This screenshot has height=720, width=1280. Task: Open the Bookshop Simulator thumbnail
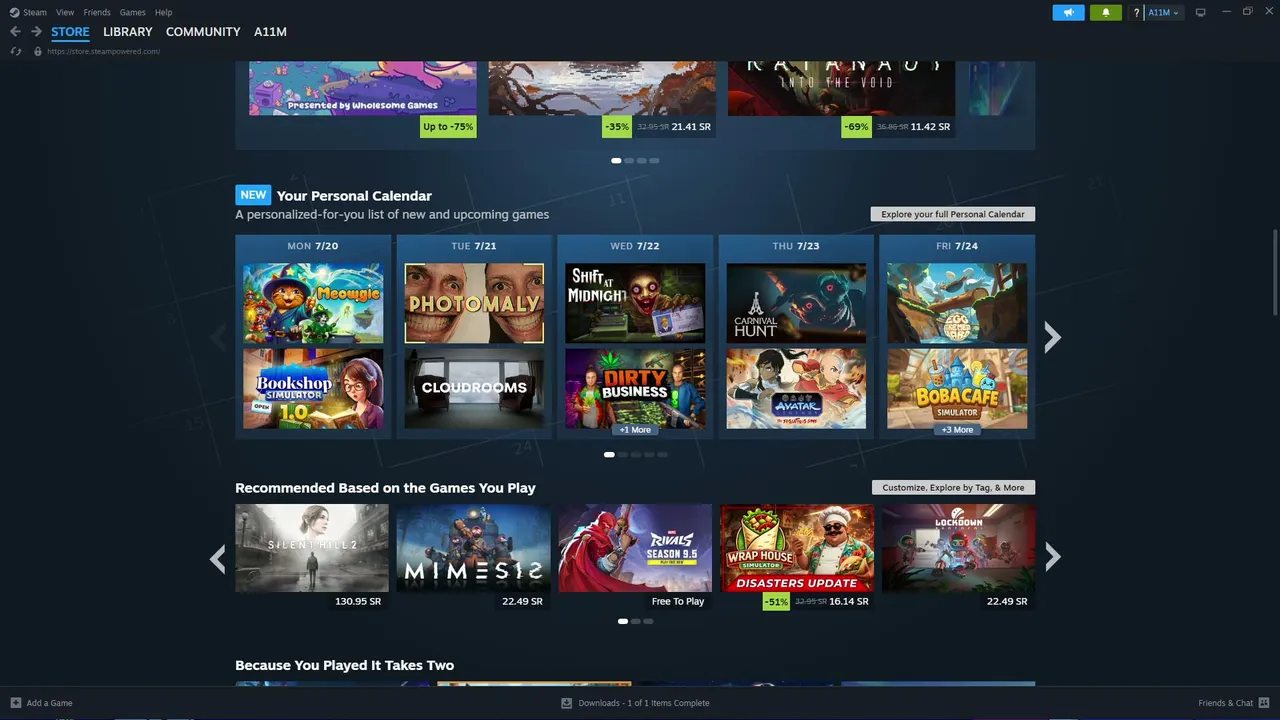(313, 389)
